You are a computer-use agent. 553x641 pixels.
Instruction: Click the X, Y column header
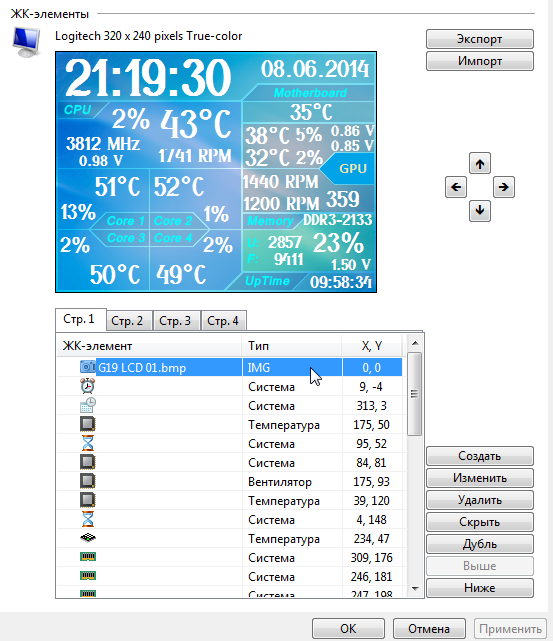[372, 346]
